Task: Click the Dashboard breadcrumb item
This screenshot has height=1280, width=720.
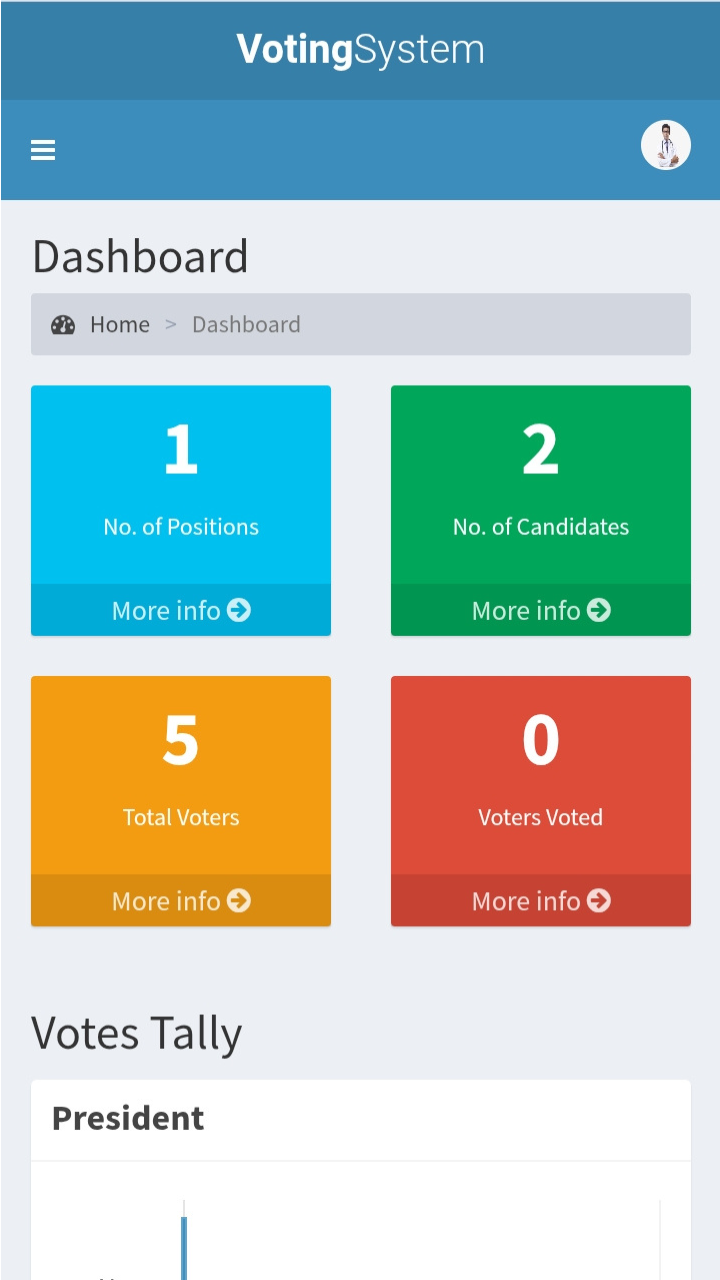Action: pos(246,325)
